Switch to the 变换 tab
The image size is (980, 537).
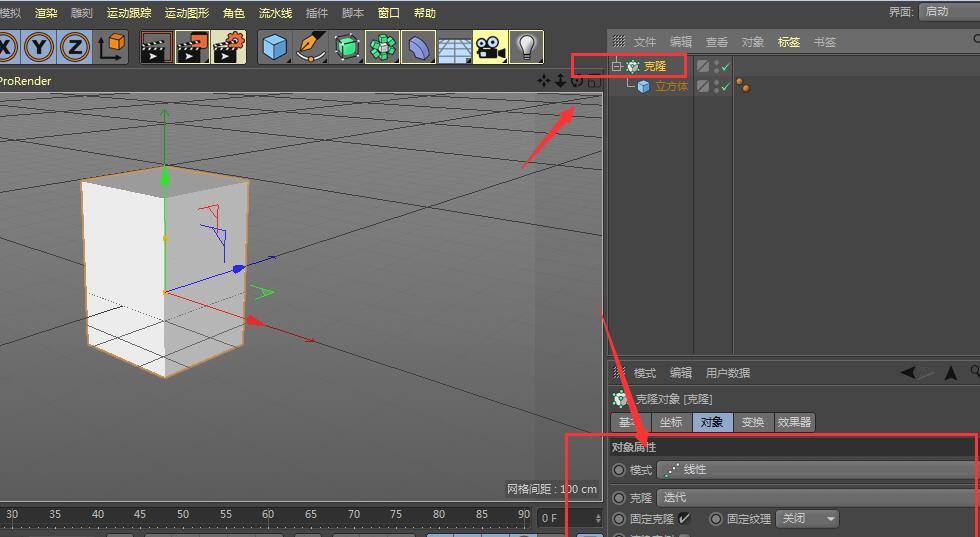coord(752,423)
